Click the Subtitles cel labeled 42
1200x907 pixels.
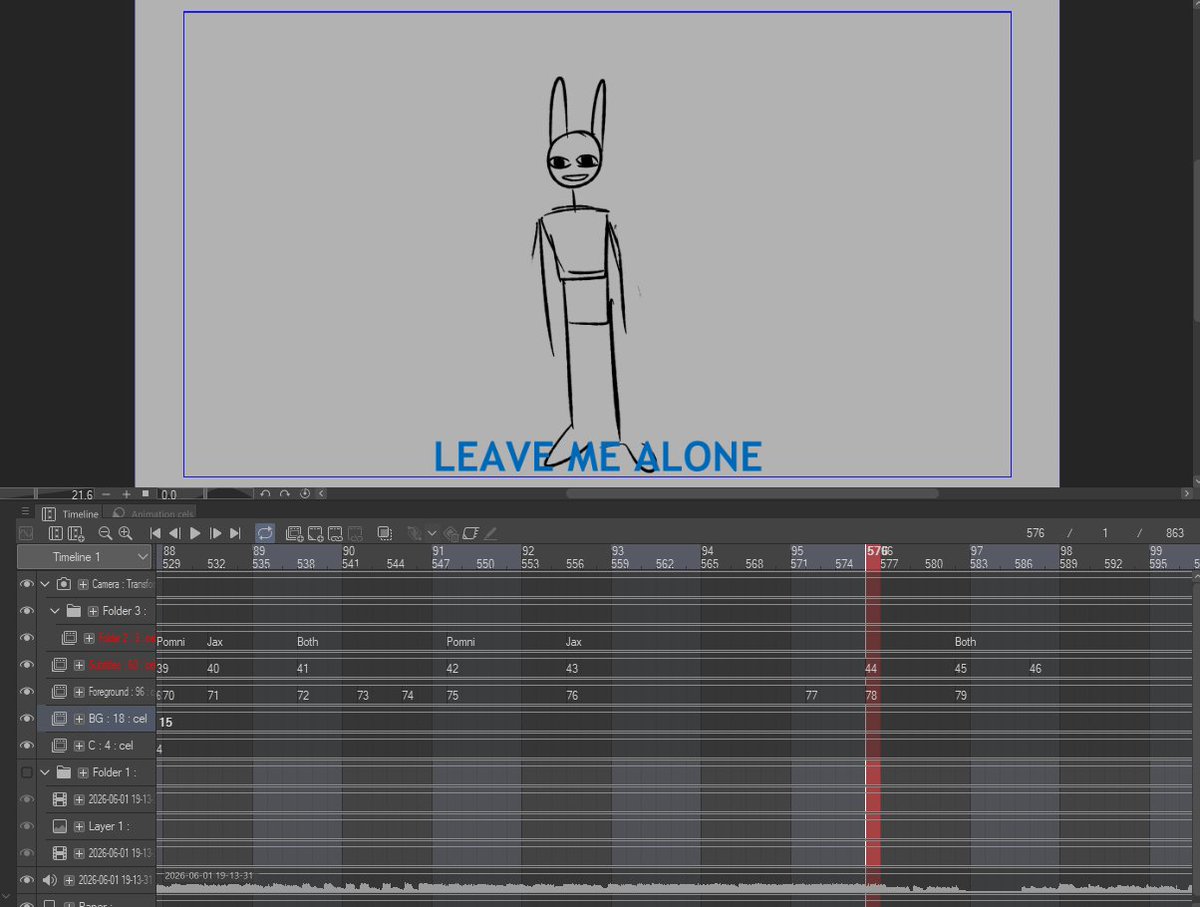452,669
